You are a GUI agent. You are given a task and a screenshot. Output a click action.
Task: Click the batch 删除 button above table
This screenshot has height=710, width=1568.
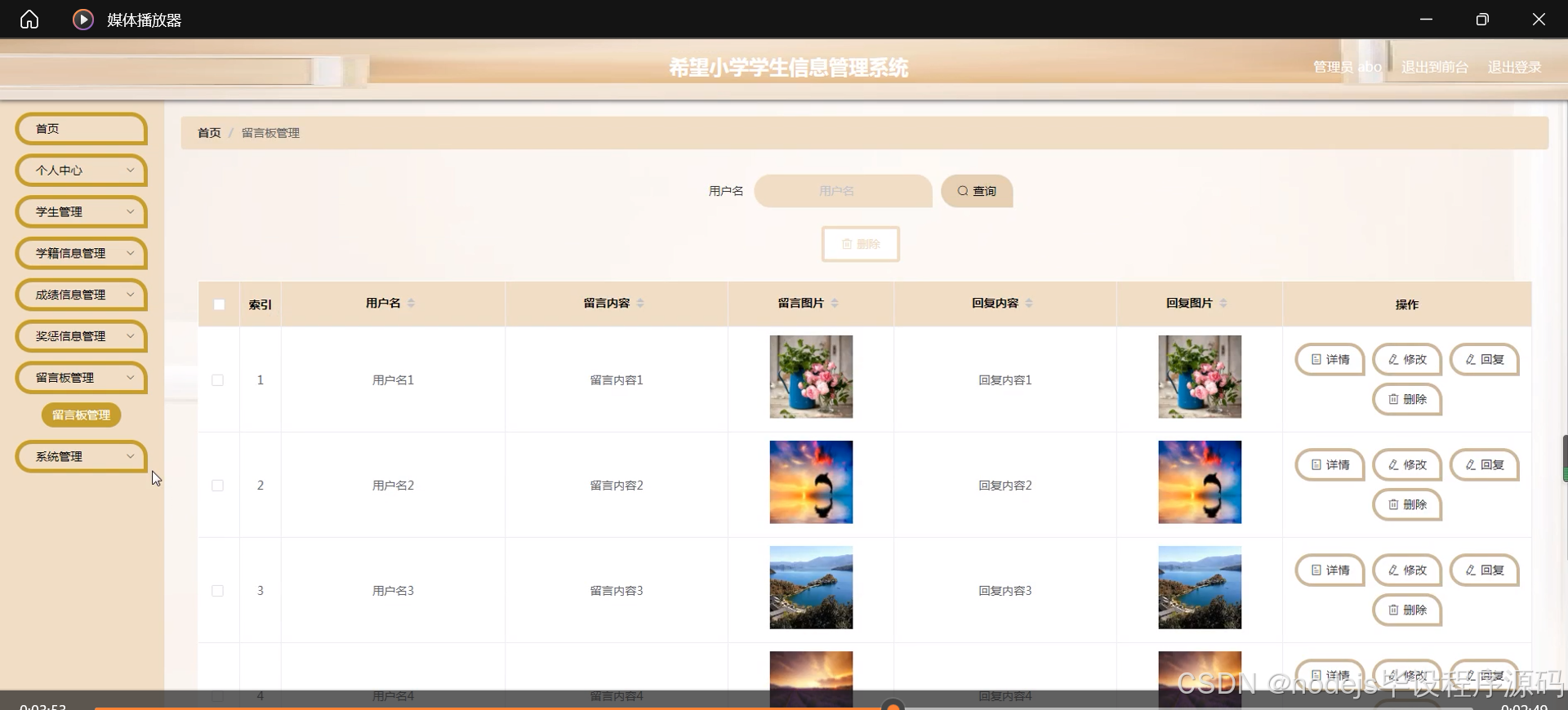click(x=861, y=244)
